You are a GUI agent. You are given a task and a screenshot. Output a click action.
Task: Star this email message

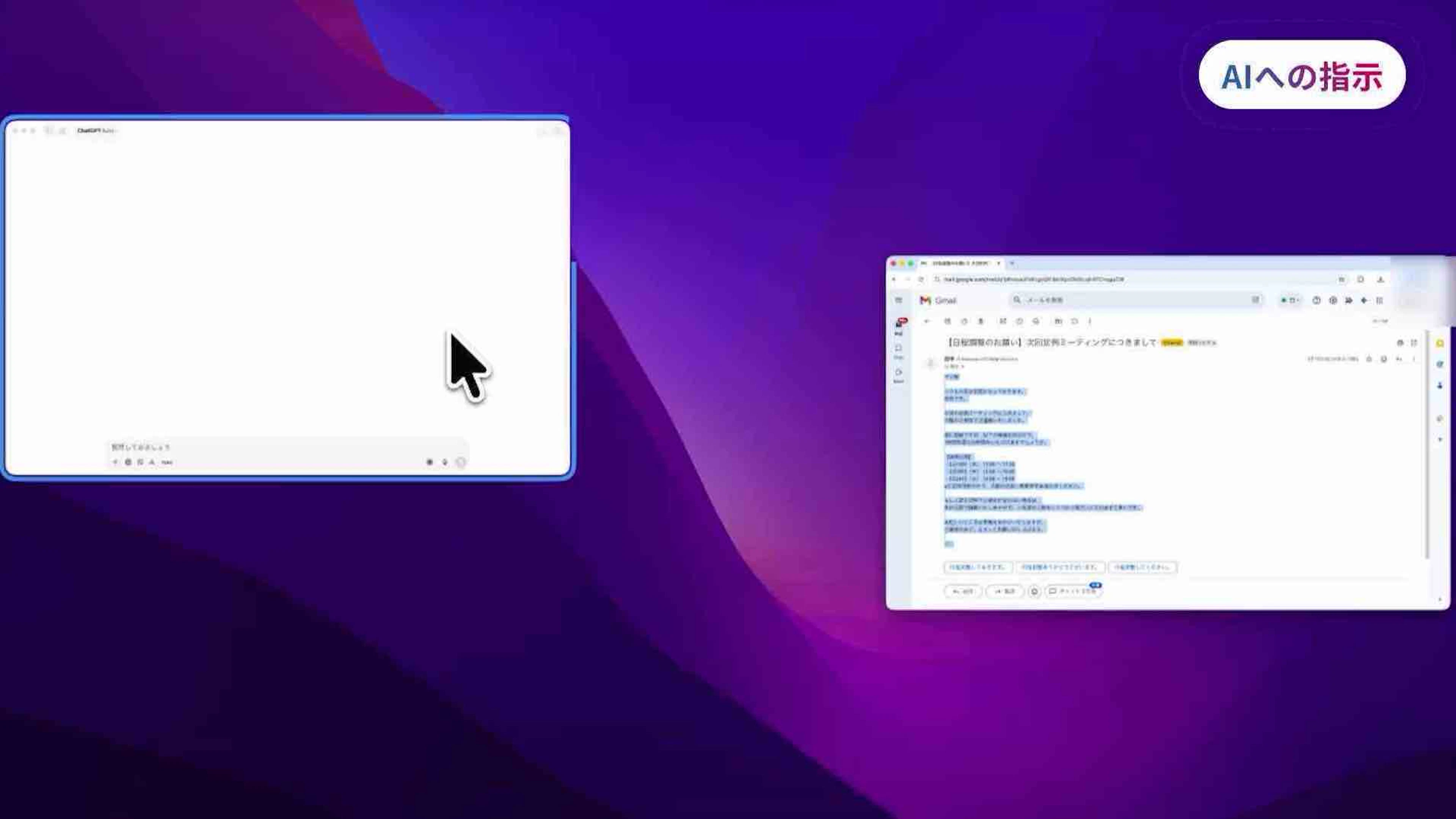[1369, 359]
